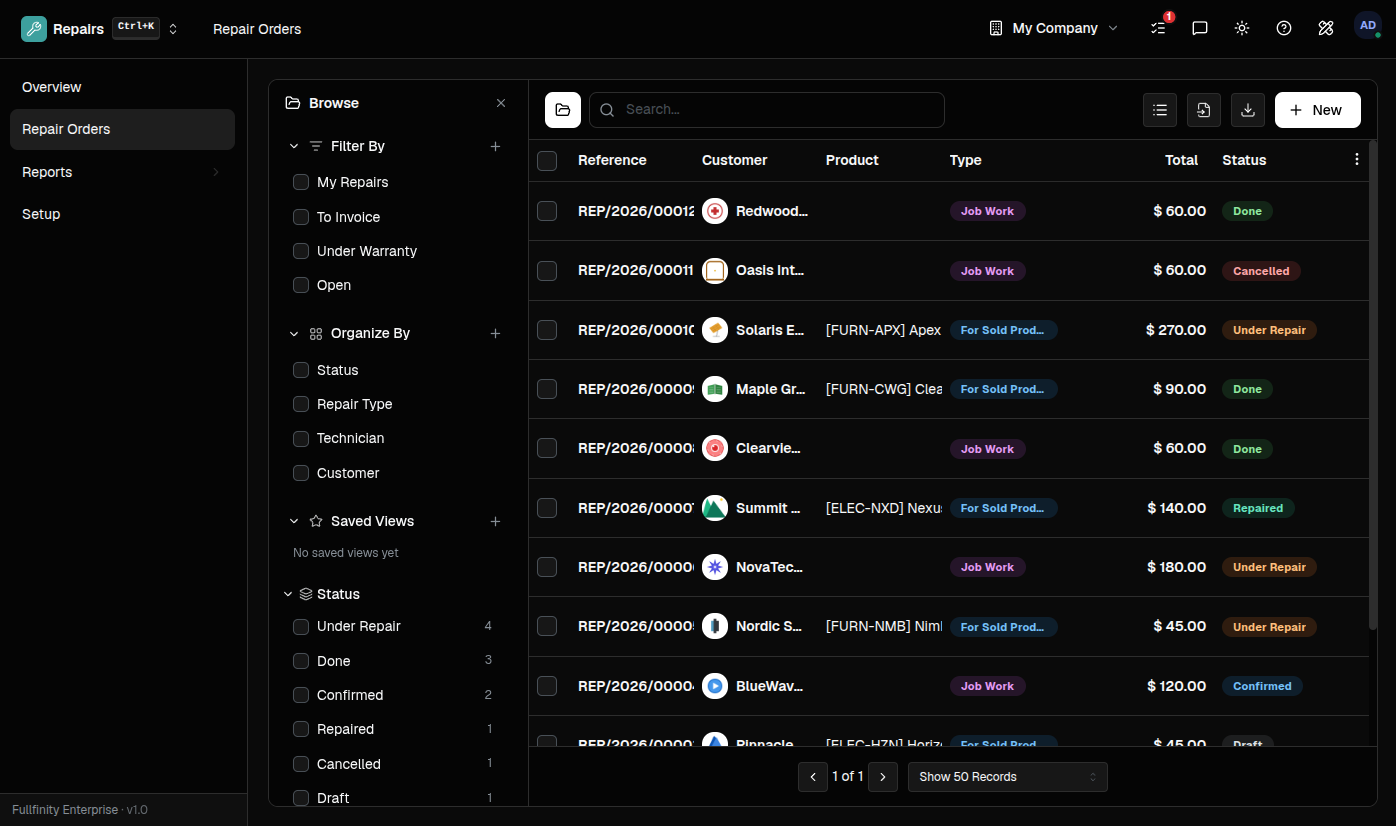1396x826 pixels.
Task: Click the $ 140.00 total cell
Action: pyautogui.click(x=1177, y=508)
